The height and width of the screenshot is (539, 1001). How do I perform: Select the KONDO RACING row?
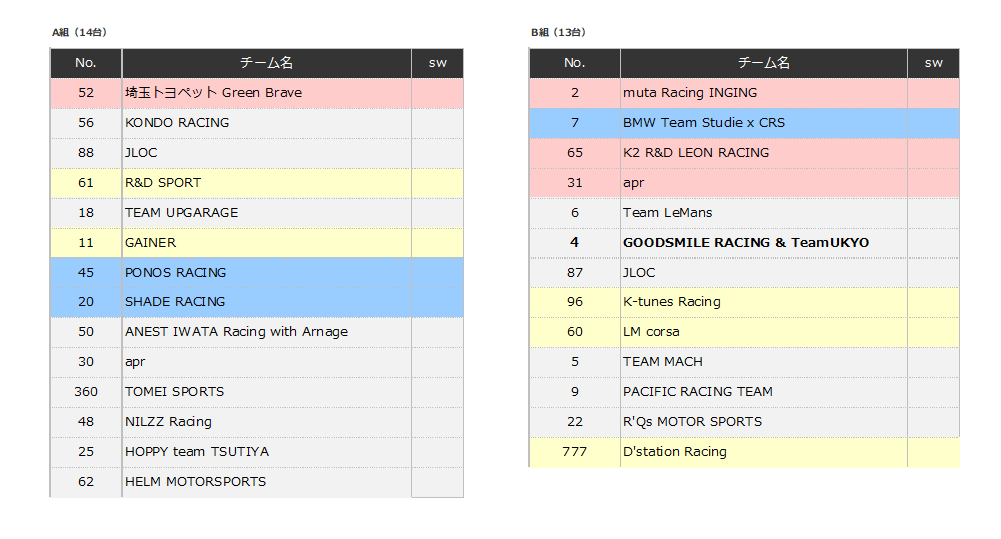coord(177,123)
